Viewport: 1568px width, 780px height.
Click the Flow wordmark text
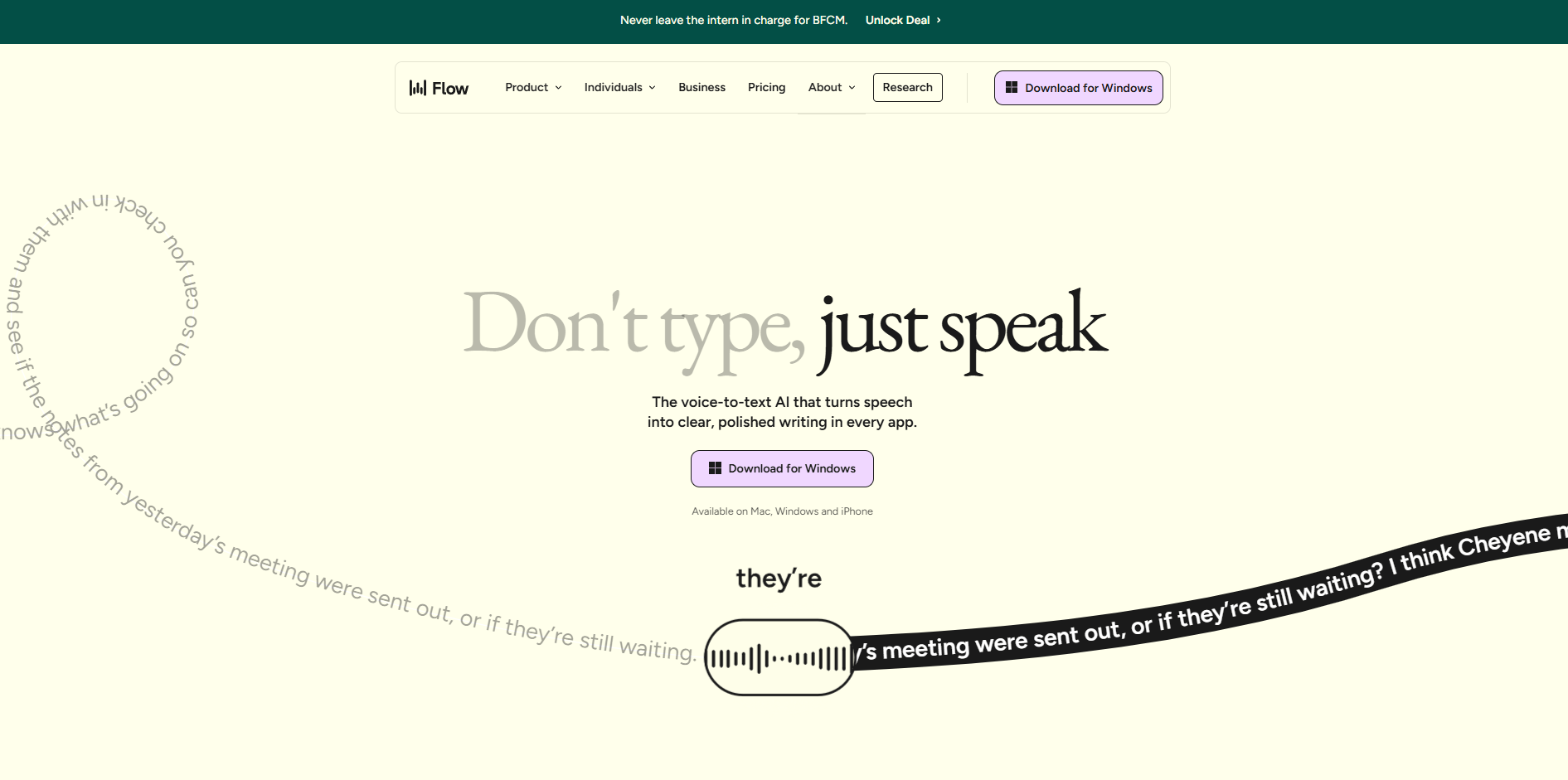pyautogui.click(x=450, y=89)
